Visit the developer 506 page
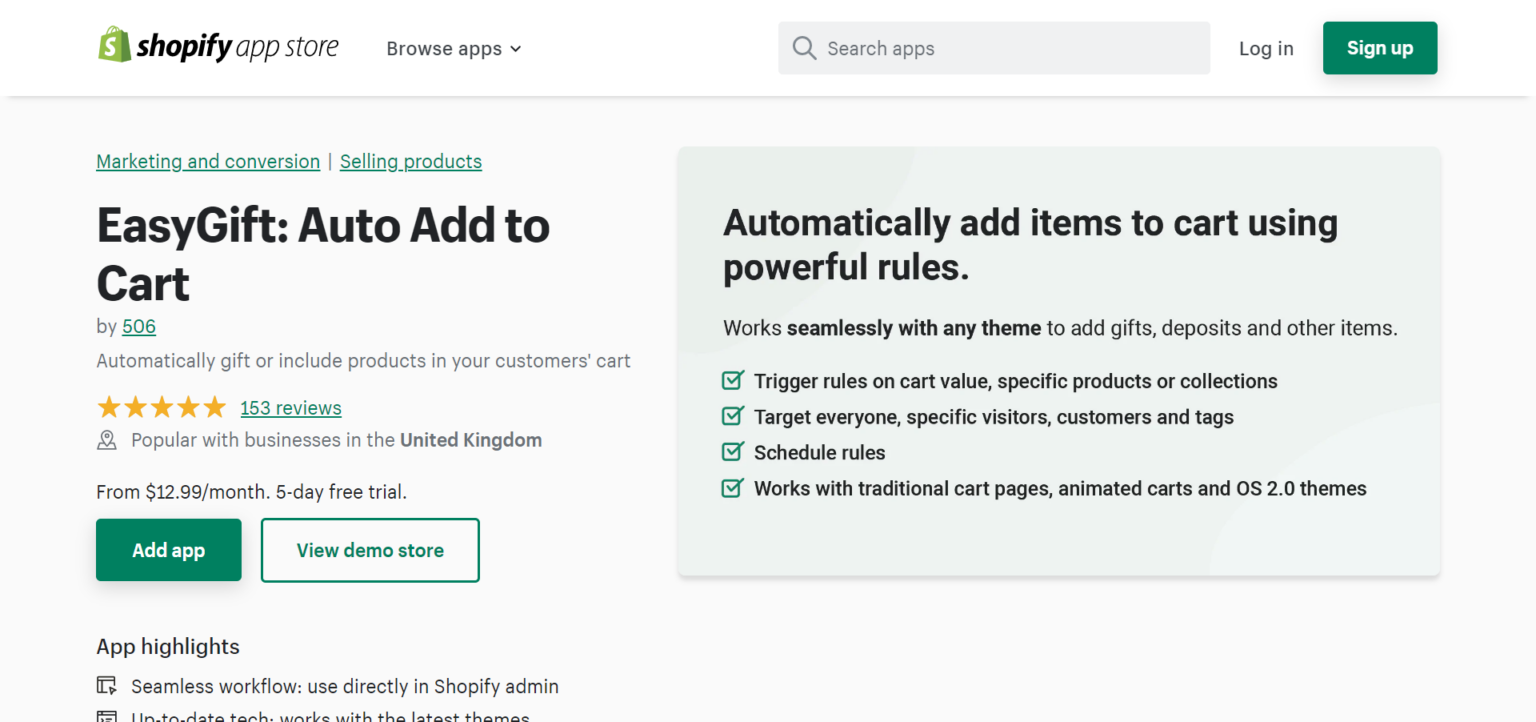1536x722 pixels. pyautogui.click(x=138, y=326)
